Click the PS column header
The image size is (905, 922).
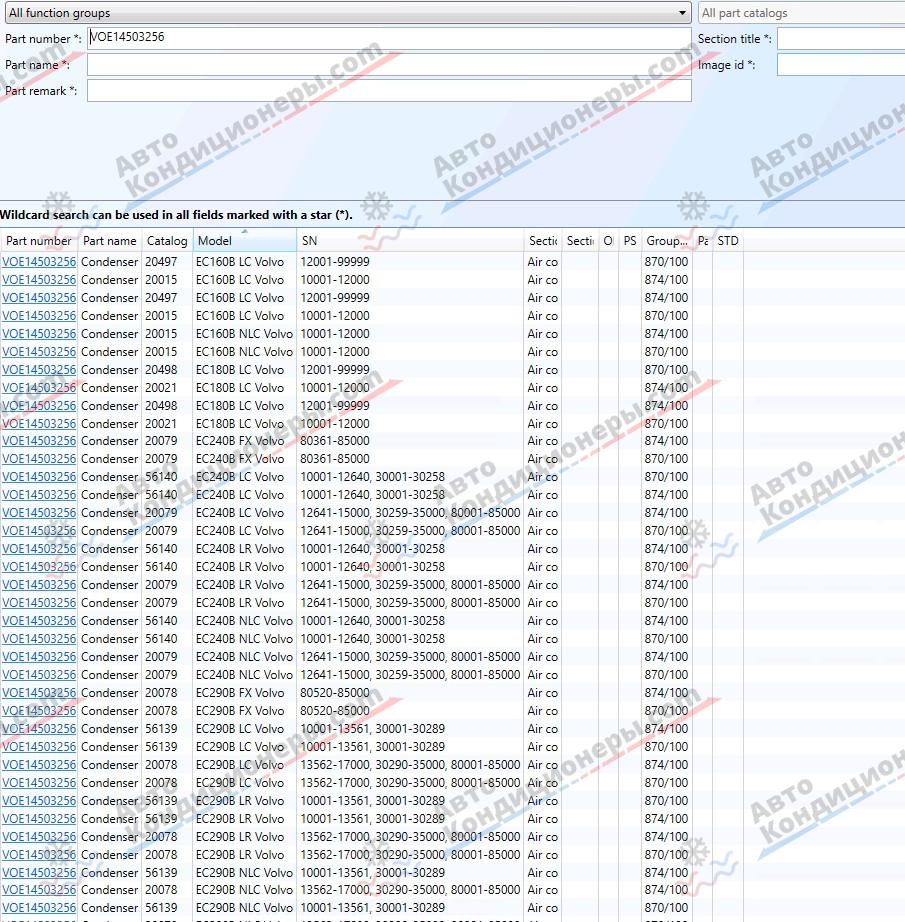(x=630, y=240)
